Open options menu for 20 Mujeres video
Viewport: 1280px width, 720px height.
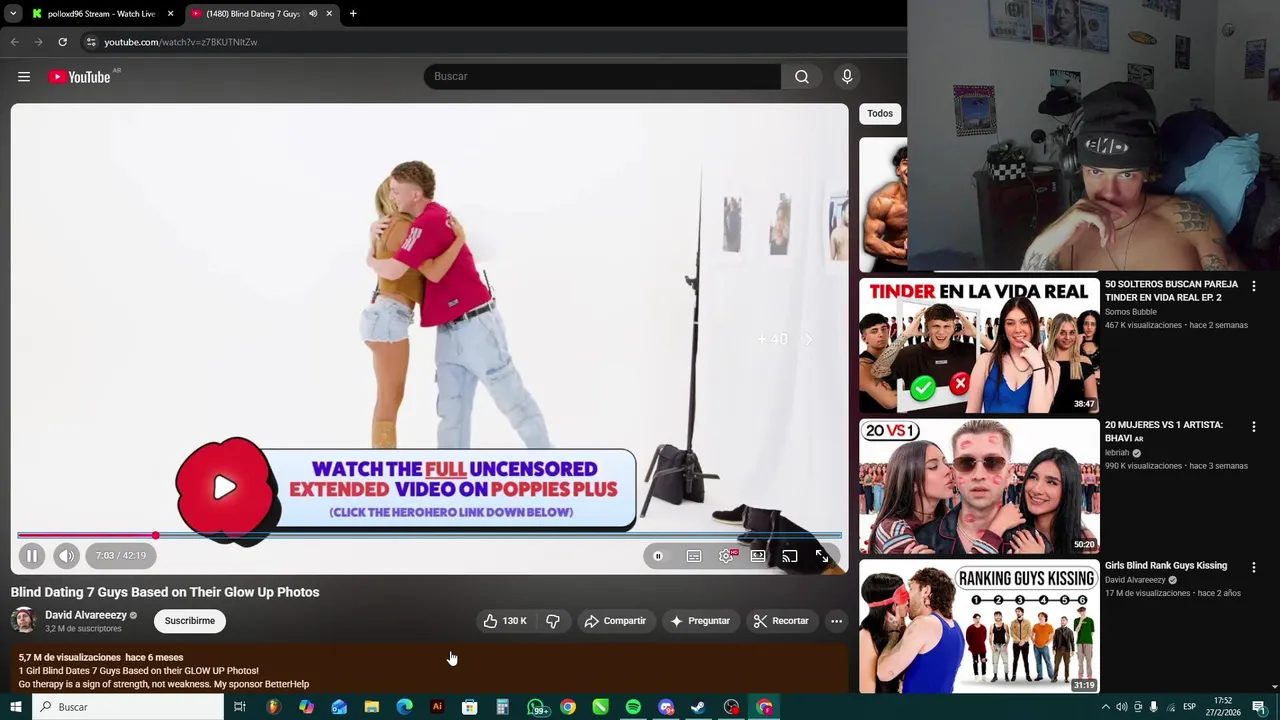tap(1253, 427)
